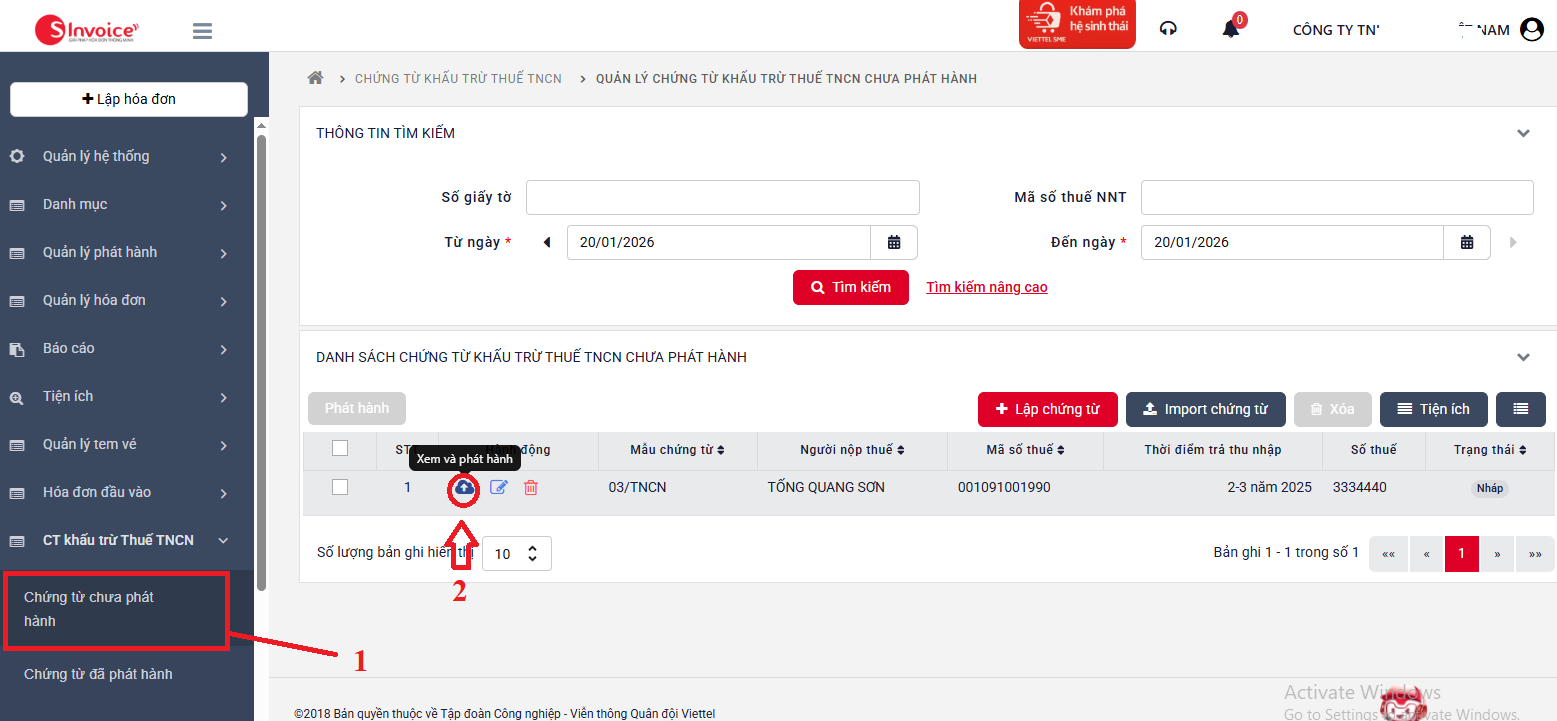
Task: Focus the Số giấy tờ input field
Action: 723,197
